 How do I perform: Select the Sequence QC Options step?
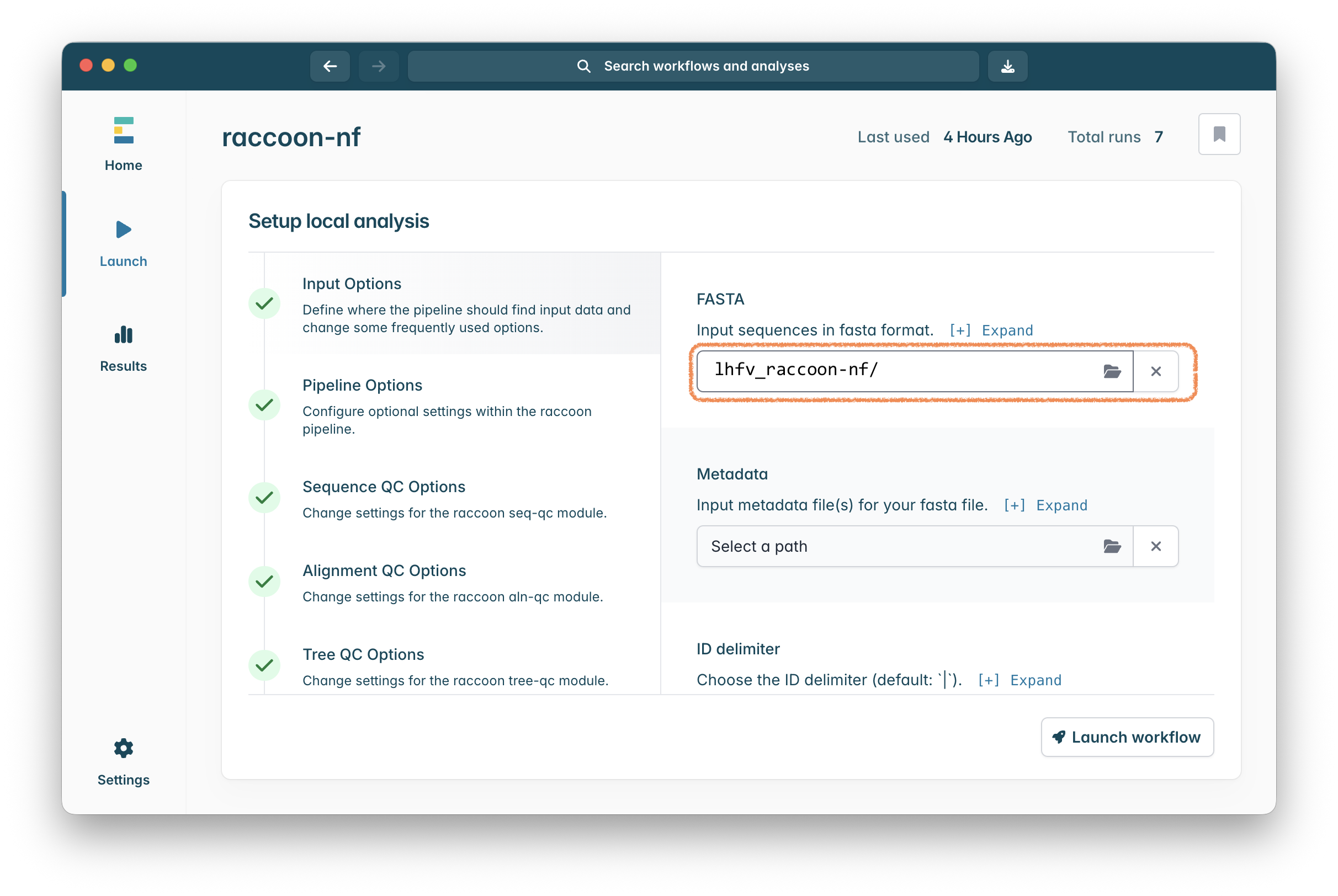(384, 487)
